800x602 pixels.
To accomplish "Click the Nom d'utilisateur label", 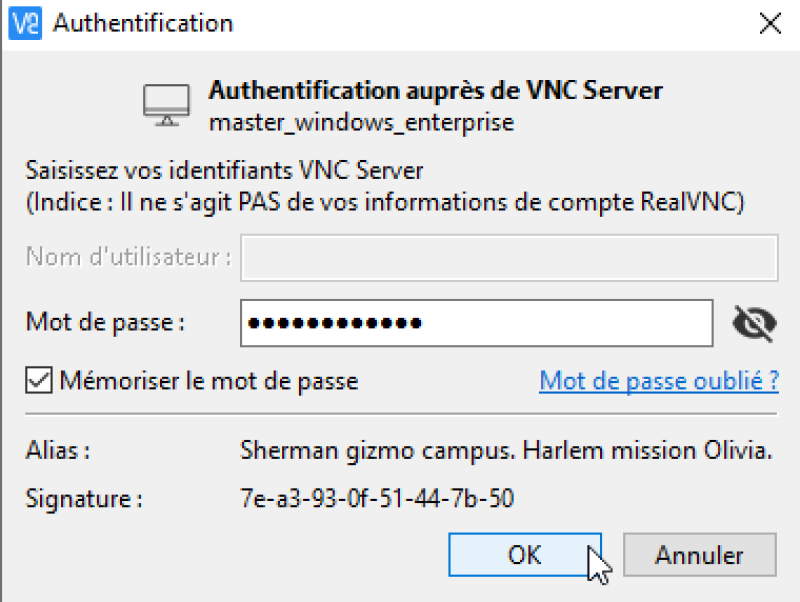I will pos(129,257).
